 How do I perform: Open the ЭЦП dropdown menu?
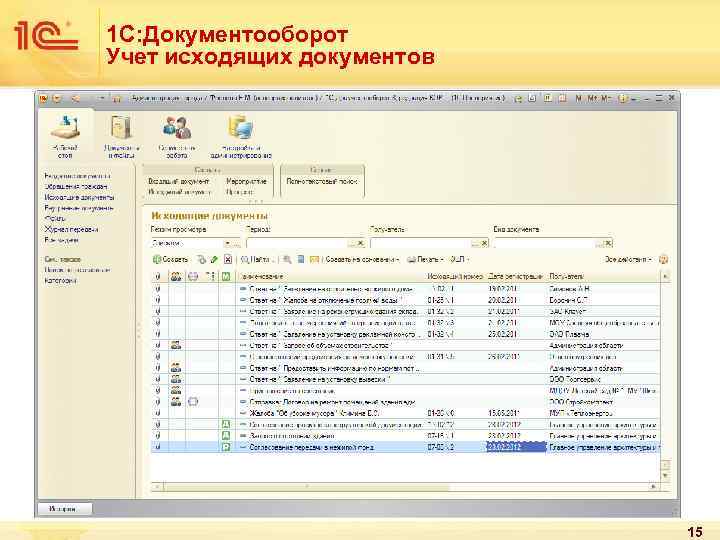pos(460,259)
